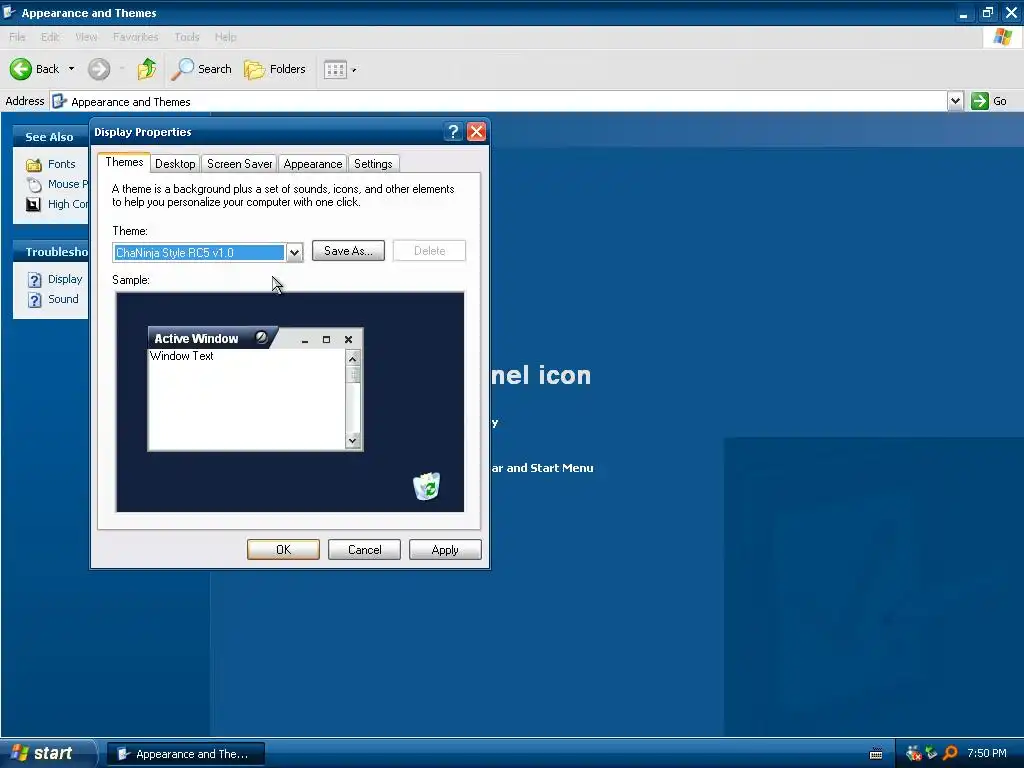This screenshot has width=1024, height=768.
Task: Click the sample window scroll up arrow
Action: (353, 359)
